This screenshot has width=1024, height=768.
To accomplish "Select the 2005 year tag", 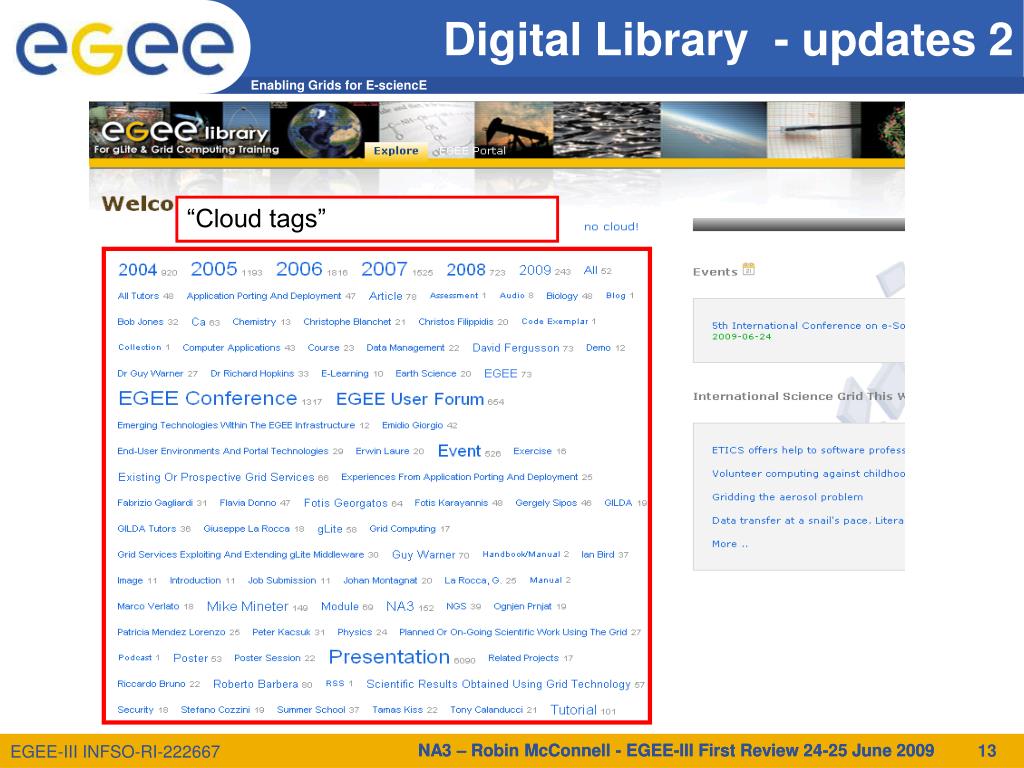I will pyautogui.click(x=214, y=268).
